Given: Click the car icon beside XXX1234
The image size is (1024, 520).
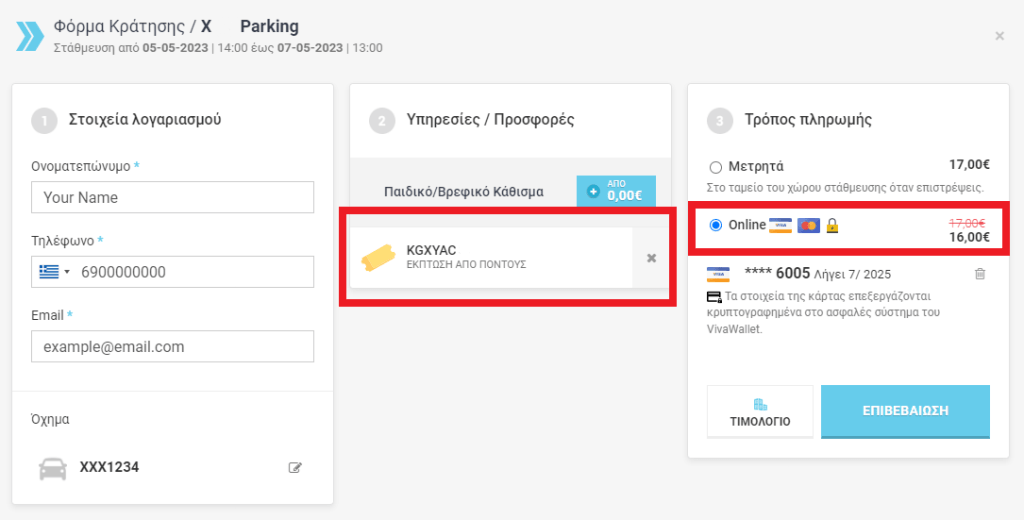Looking at the screenshot, I should point(52,467).
